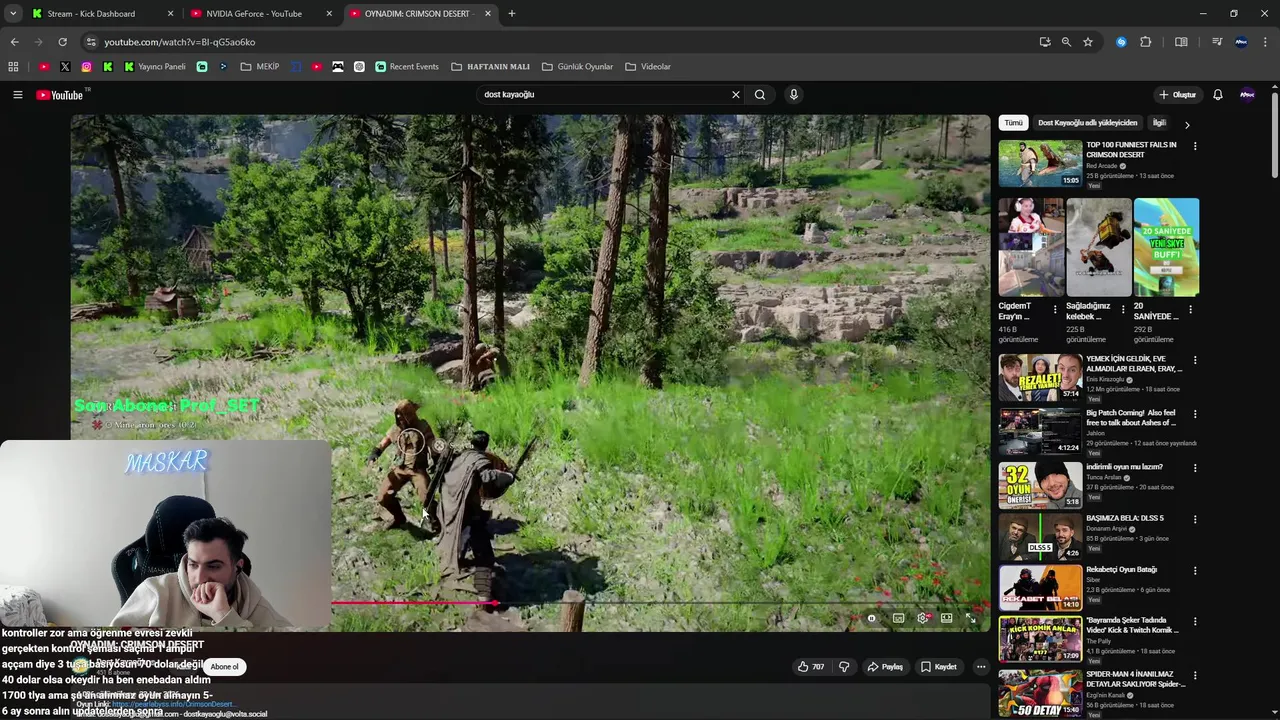Open options for indirimli oyun mu lazım

(1194, 469)
